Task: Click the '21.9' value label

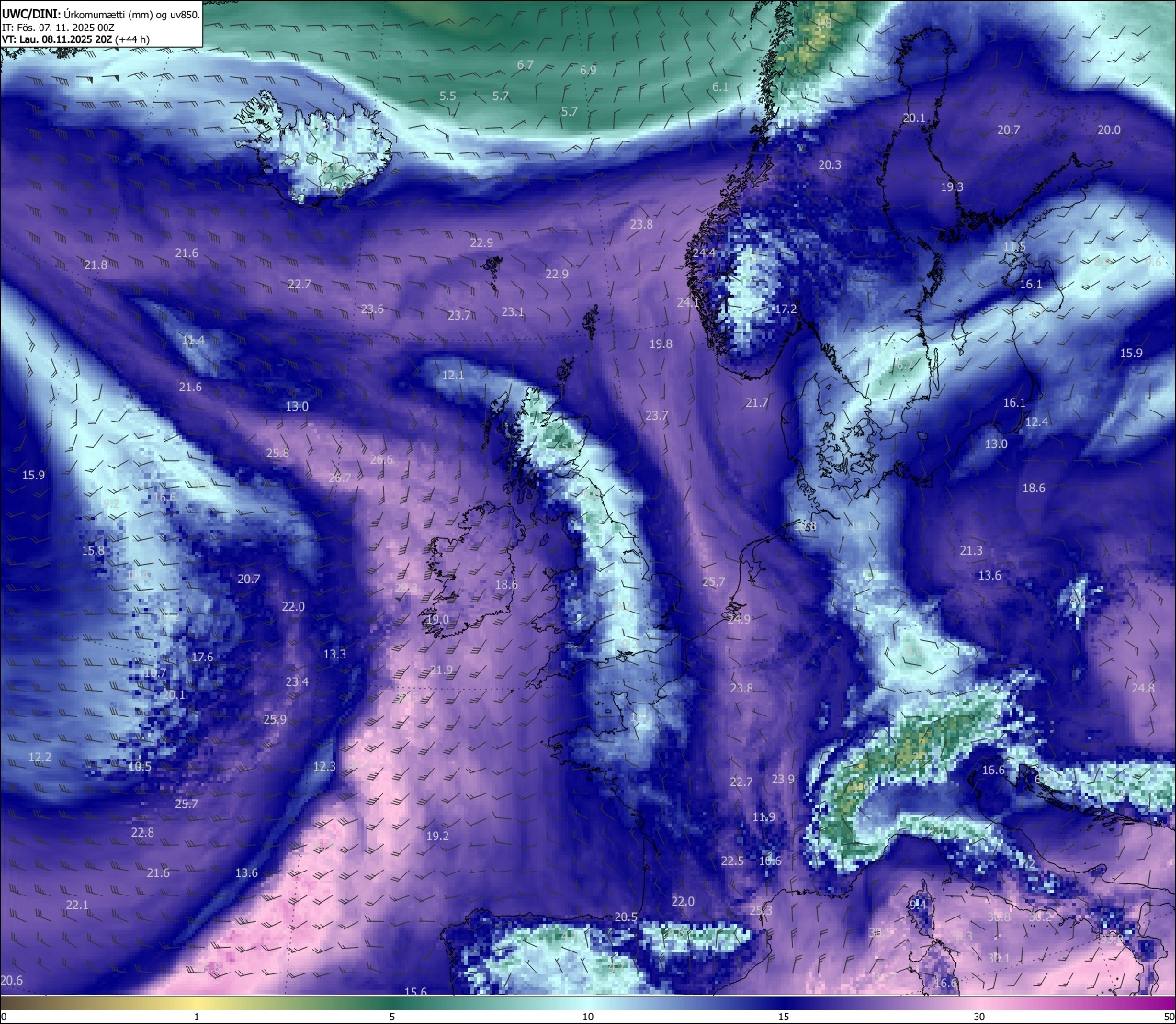Action: pos(441,670)
